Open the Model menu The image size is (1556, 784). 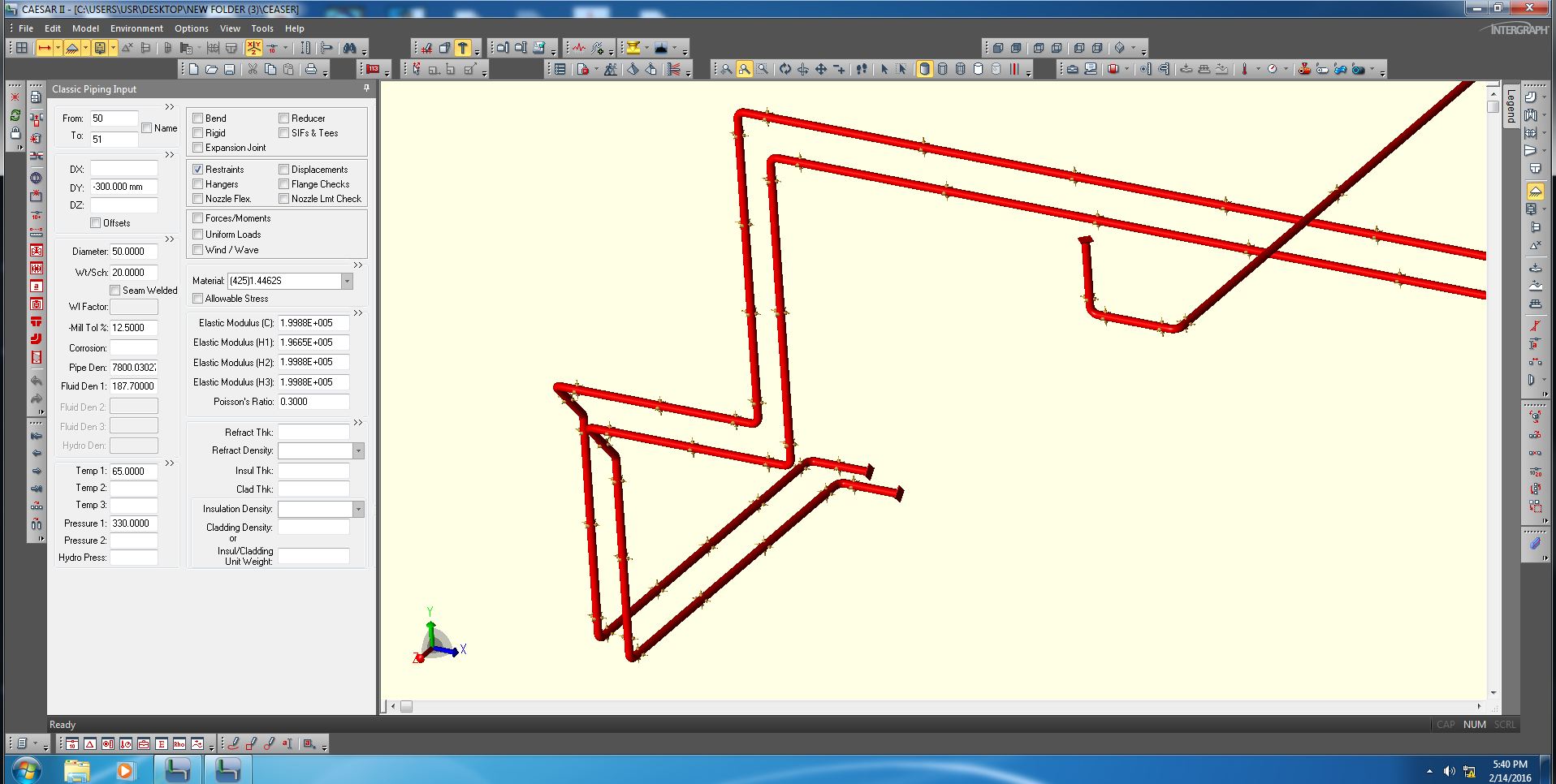tap(85, 28)
